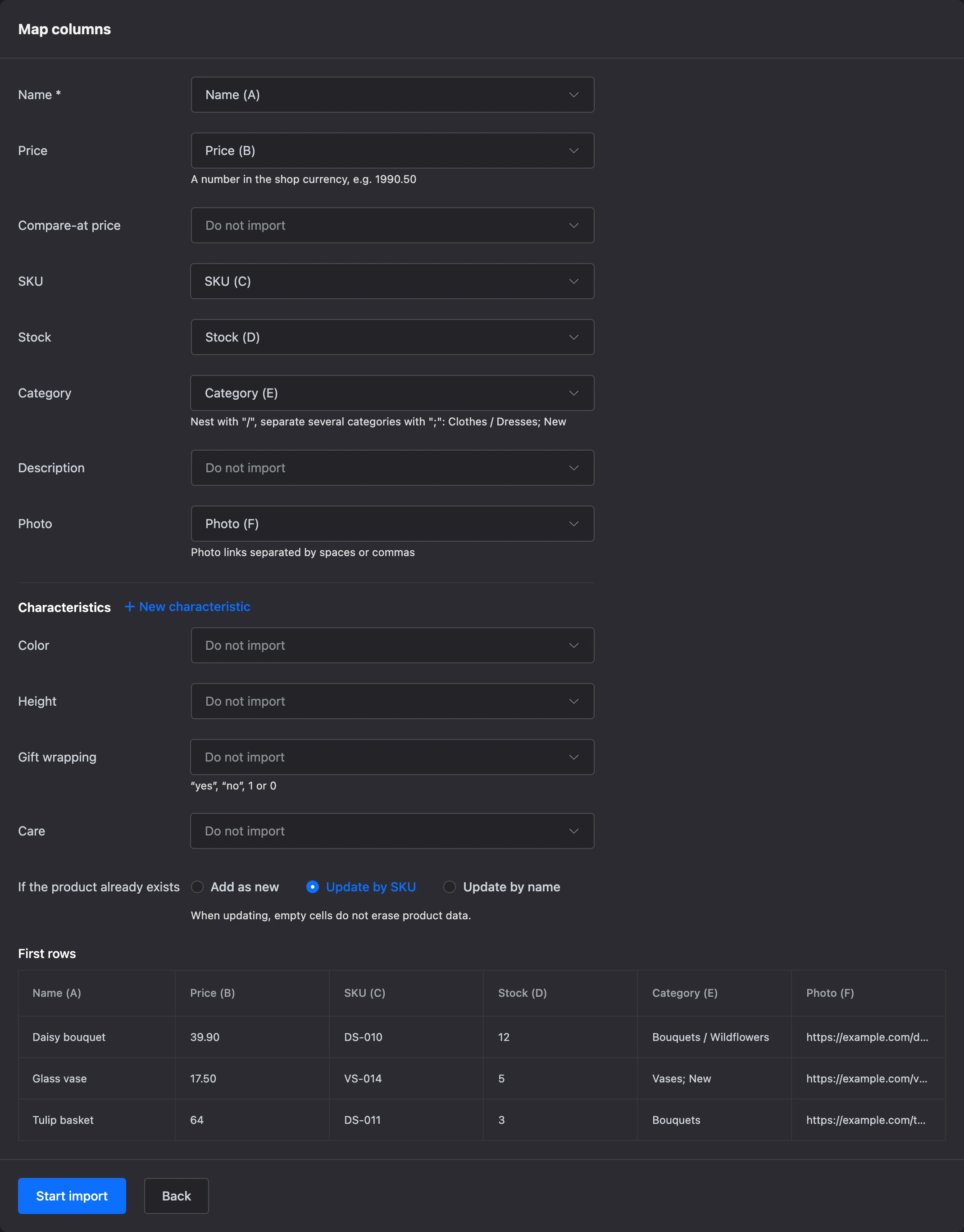Expand the Compare-at price dropdown

(x=392, y=225)
